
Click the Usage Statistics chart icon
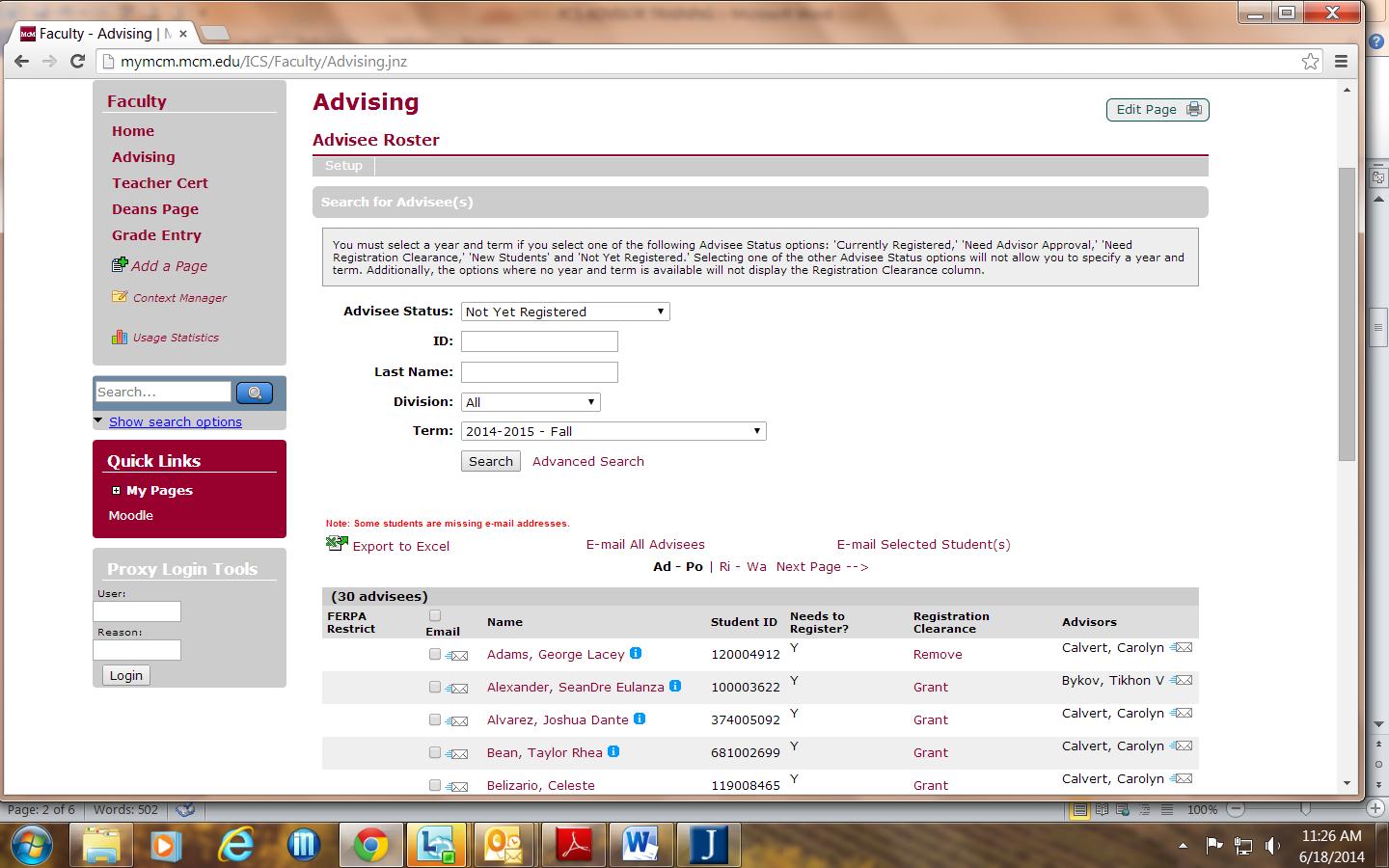(x=120, y=337)
